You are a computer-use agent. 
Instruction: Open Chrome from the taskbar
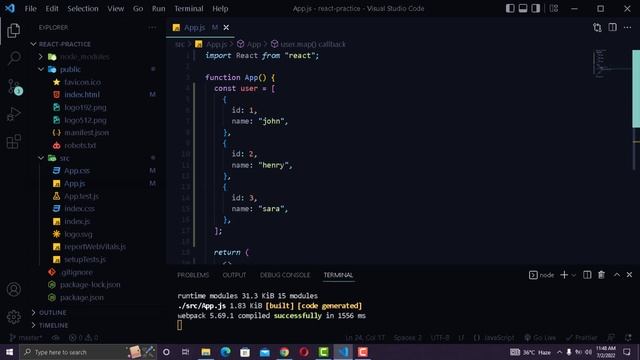point(284,352)
